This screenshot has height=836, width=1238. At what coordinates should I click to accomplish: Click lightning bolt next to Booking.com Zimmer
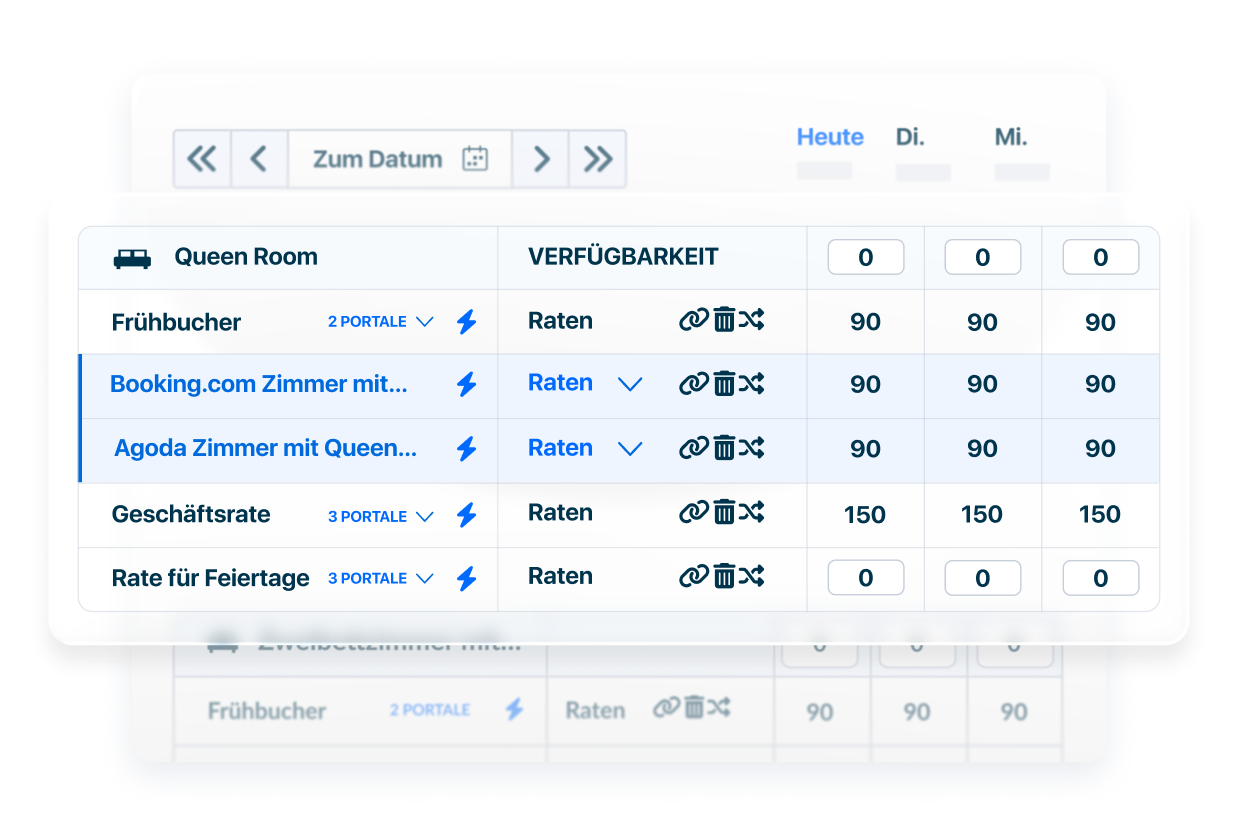[x=466, y=384]
